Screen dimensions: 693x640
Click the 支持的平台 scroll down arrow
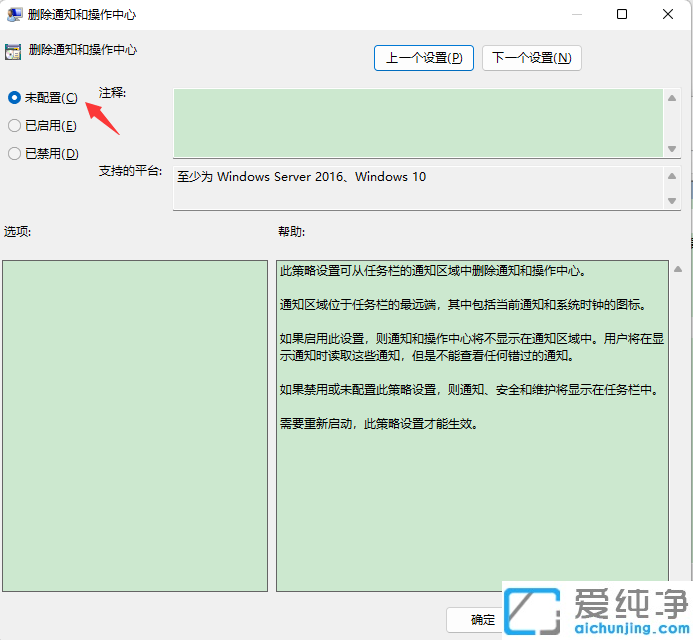pos(672,200)
